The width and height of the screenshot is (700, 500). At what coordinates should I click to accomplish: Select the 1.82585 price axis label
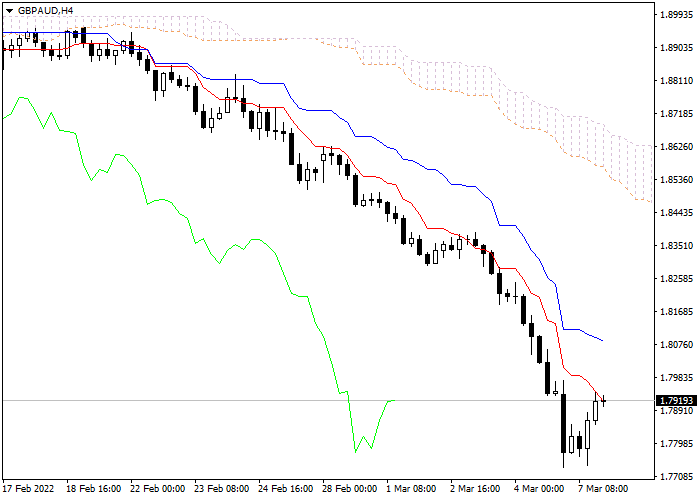pyautogui.click(x=677, y=279)
